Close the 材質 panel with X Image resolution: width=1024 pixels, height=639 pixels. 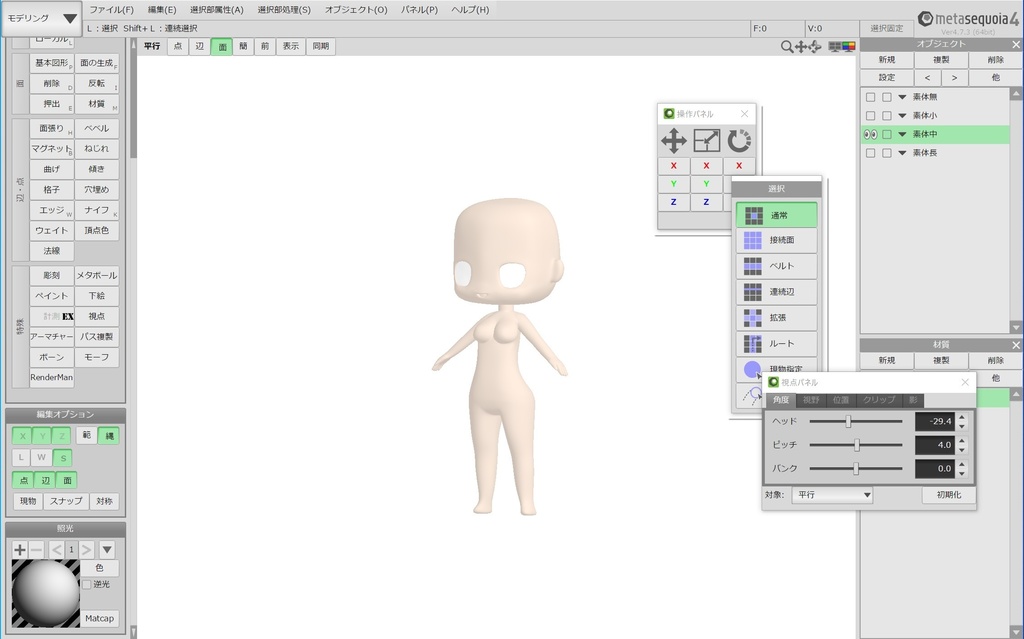pos(1016,345)
